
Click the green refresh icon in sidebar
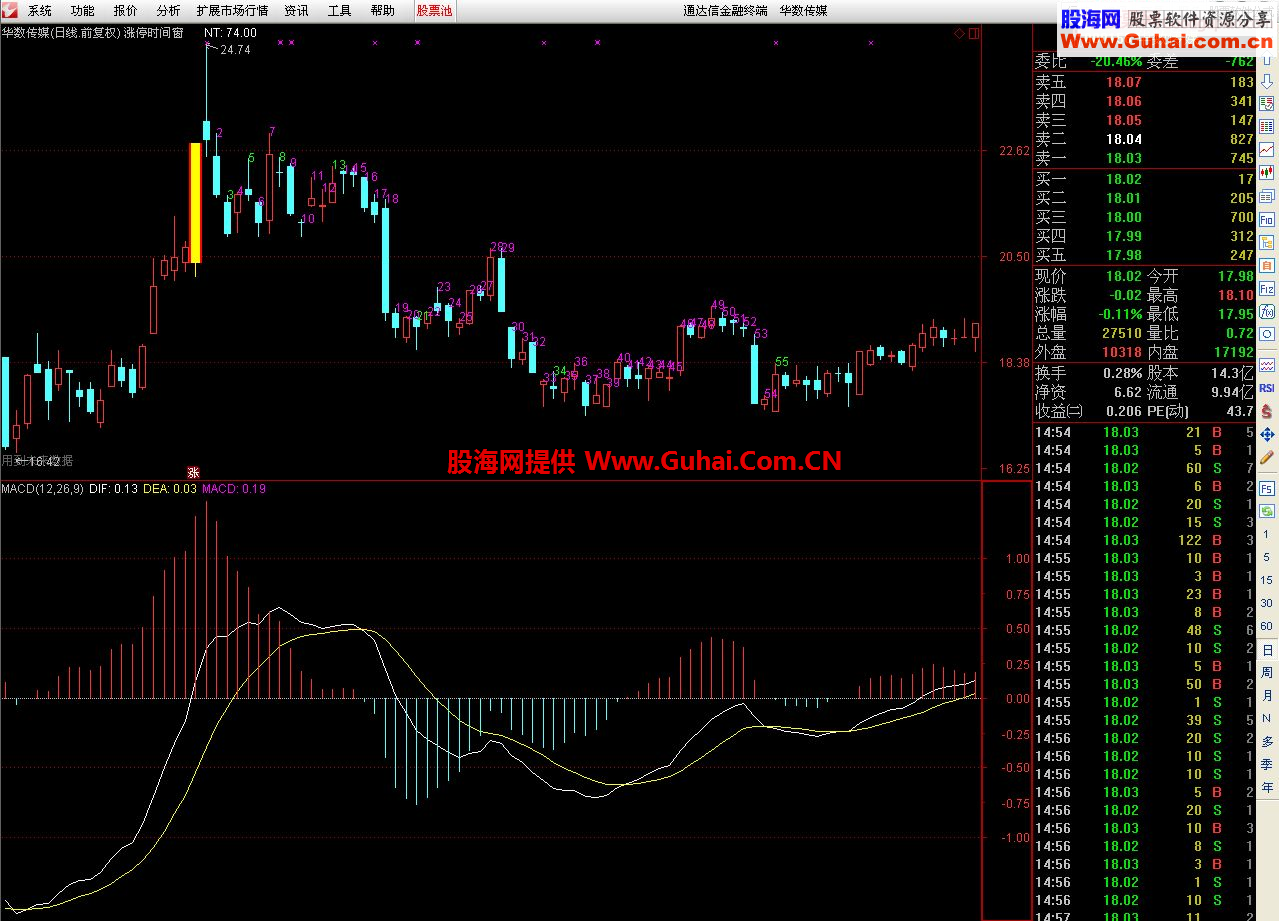point(1267,511)
